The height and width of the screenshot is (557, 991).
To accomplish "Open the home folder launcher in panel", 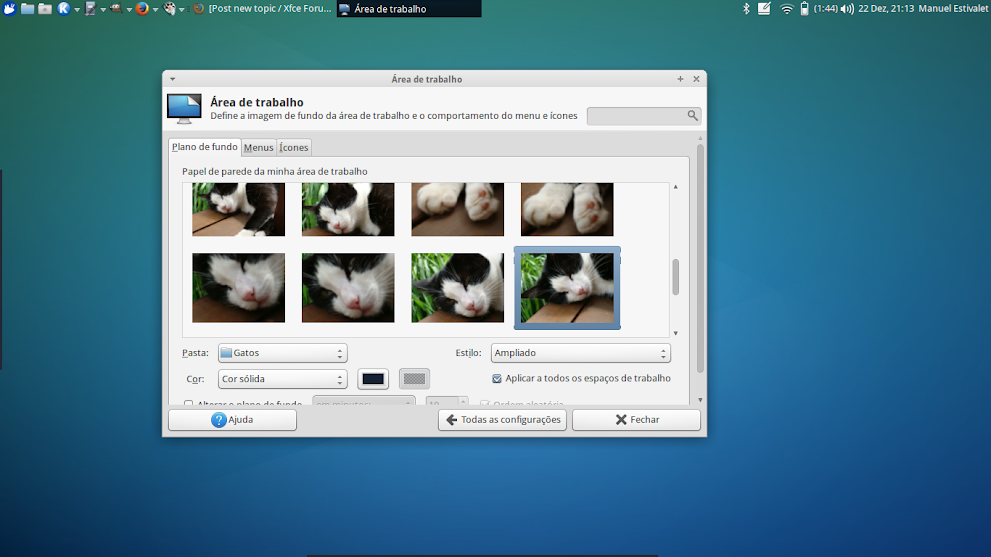I will click(x=45, y=8).
